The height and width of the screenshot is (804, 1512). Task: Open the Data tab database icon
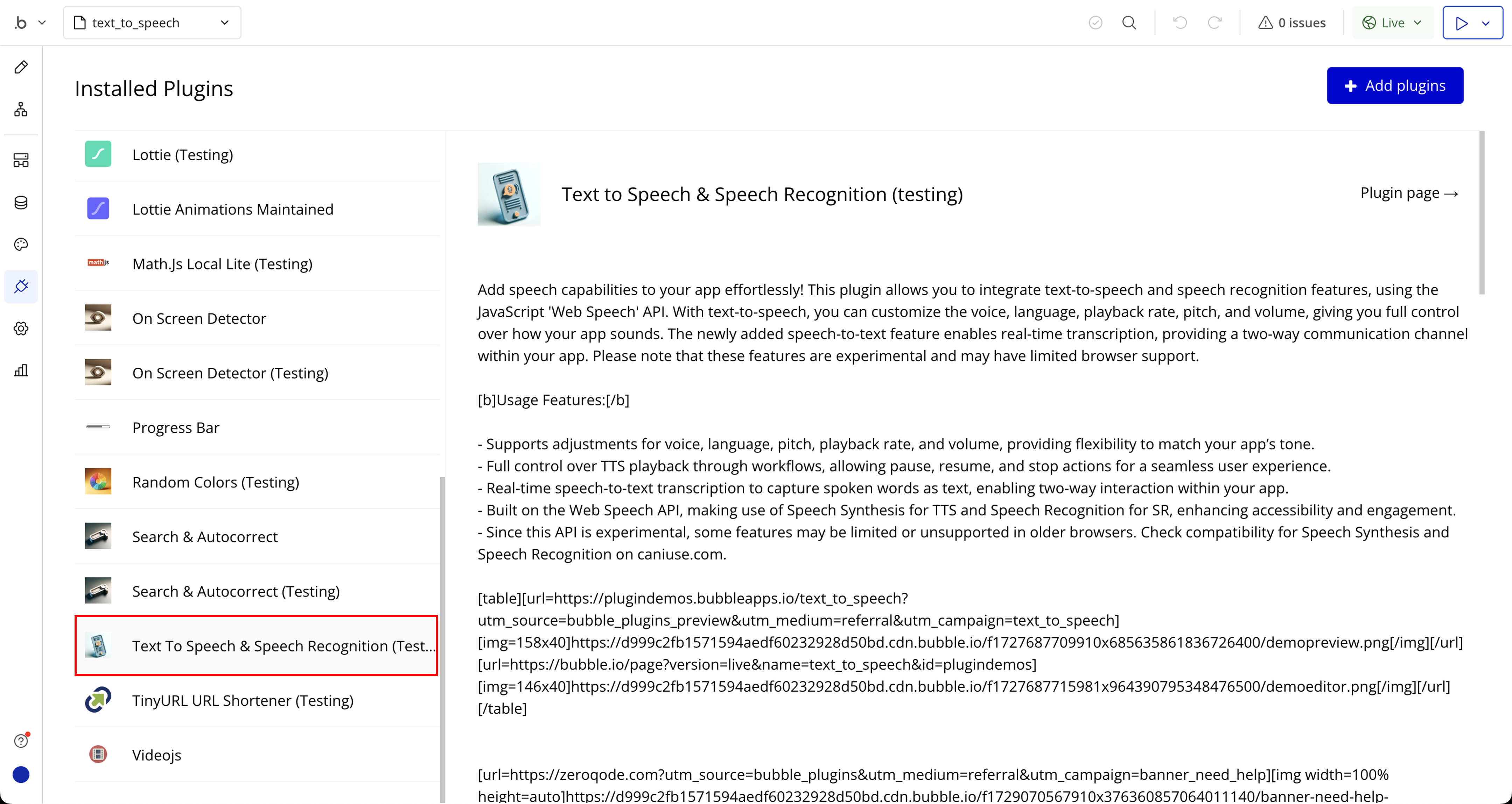21,203
